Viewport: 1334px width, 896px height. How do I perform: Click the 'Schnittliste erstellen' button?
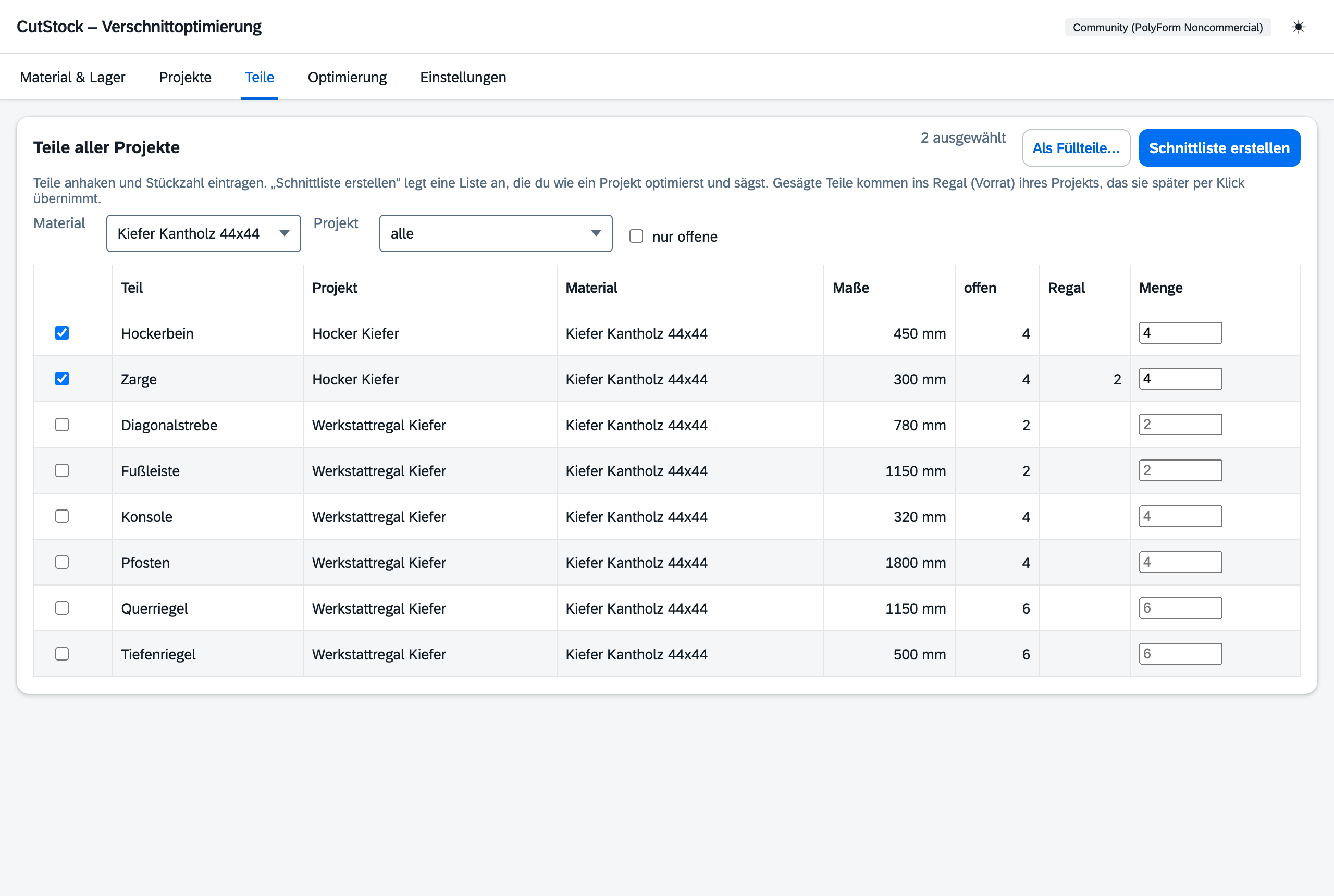pos(1219,148)
